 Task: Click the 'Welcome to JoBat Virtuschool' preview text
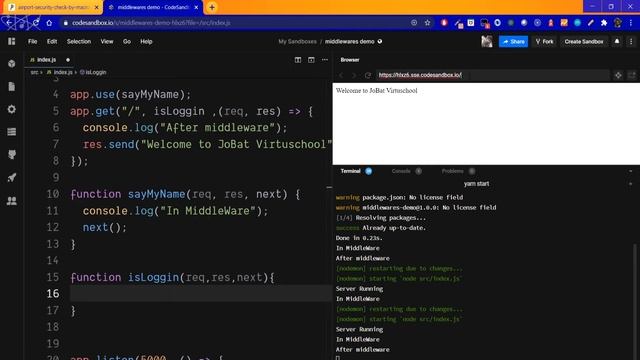pos(376,91)
